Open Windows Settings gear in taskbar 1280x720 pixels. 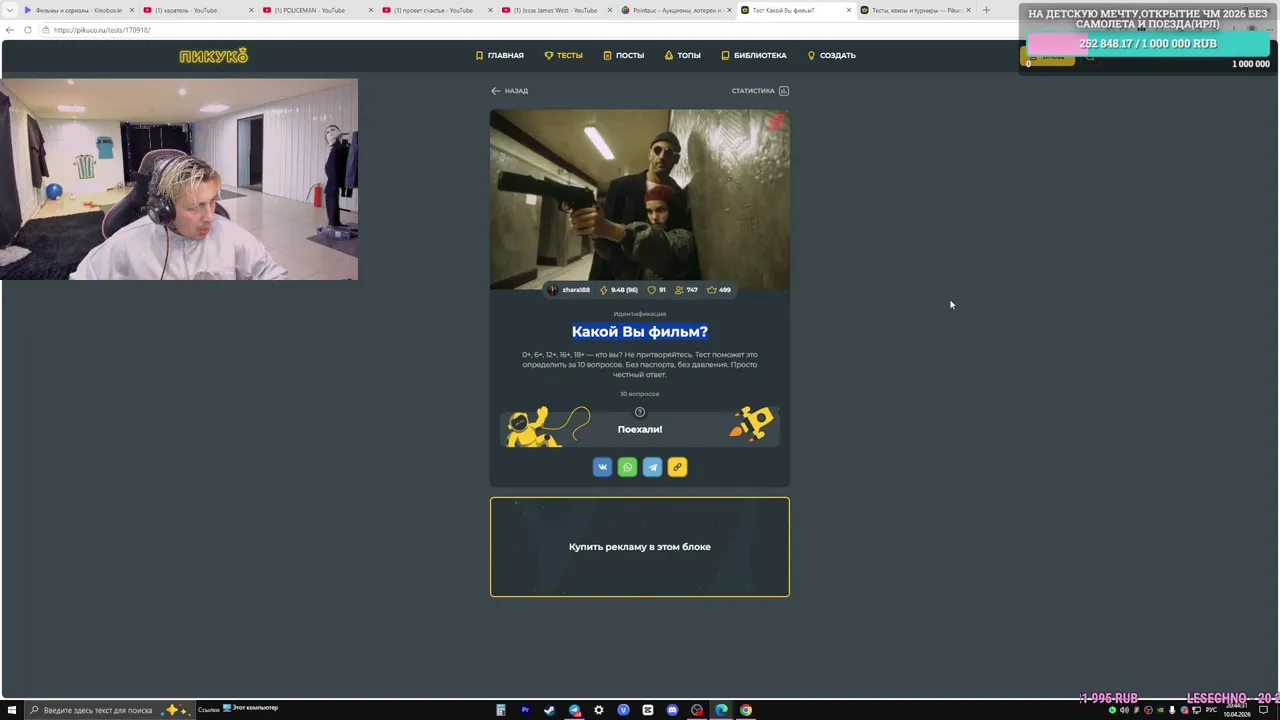599,710
